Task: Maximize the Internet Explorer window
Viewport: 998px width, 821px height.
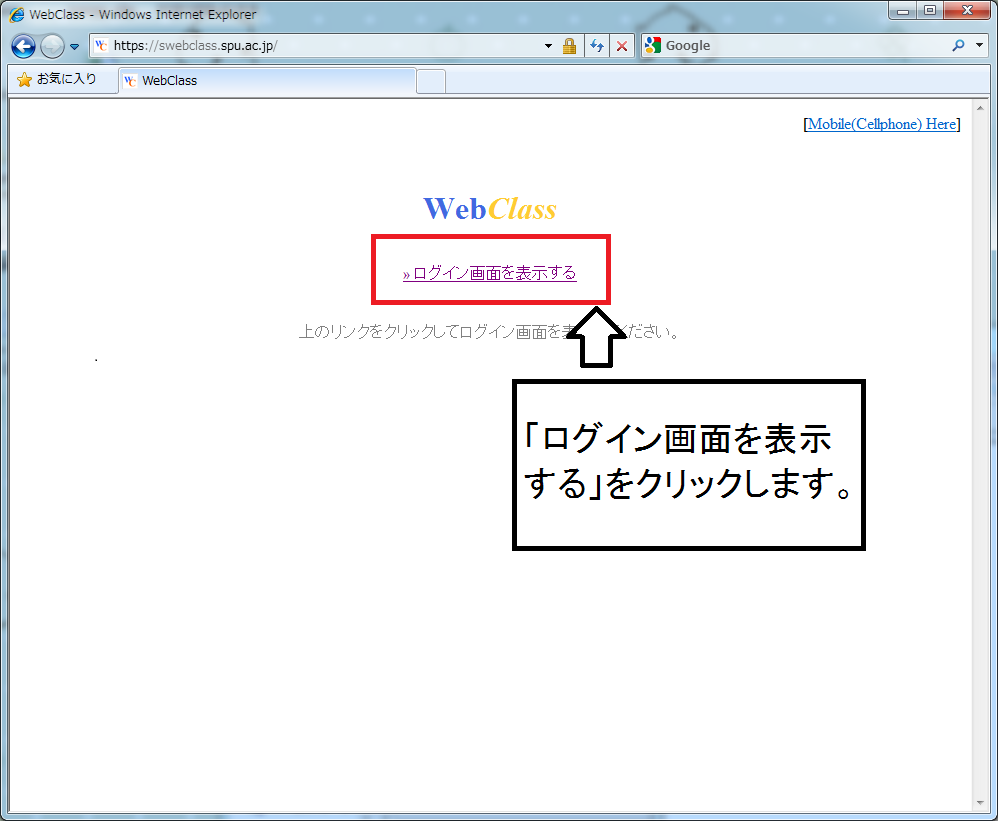Action: click(930, 11)
